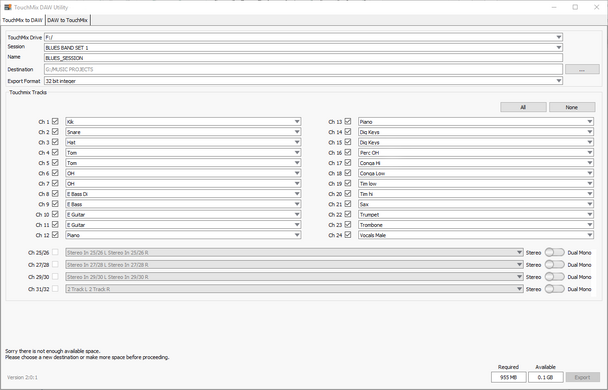
Task: Toggle the Ch 3 Hat checkbox
Action: pyautogui.click(x=55, y=142)
